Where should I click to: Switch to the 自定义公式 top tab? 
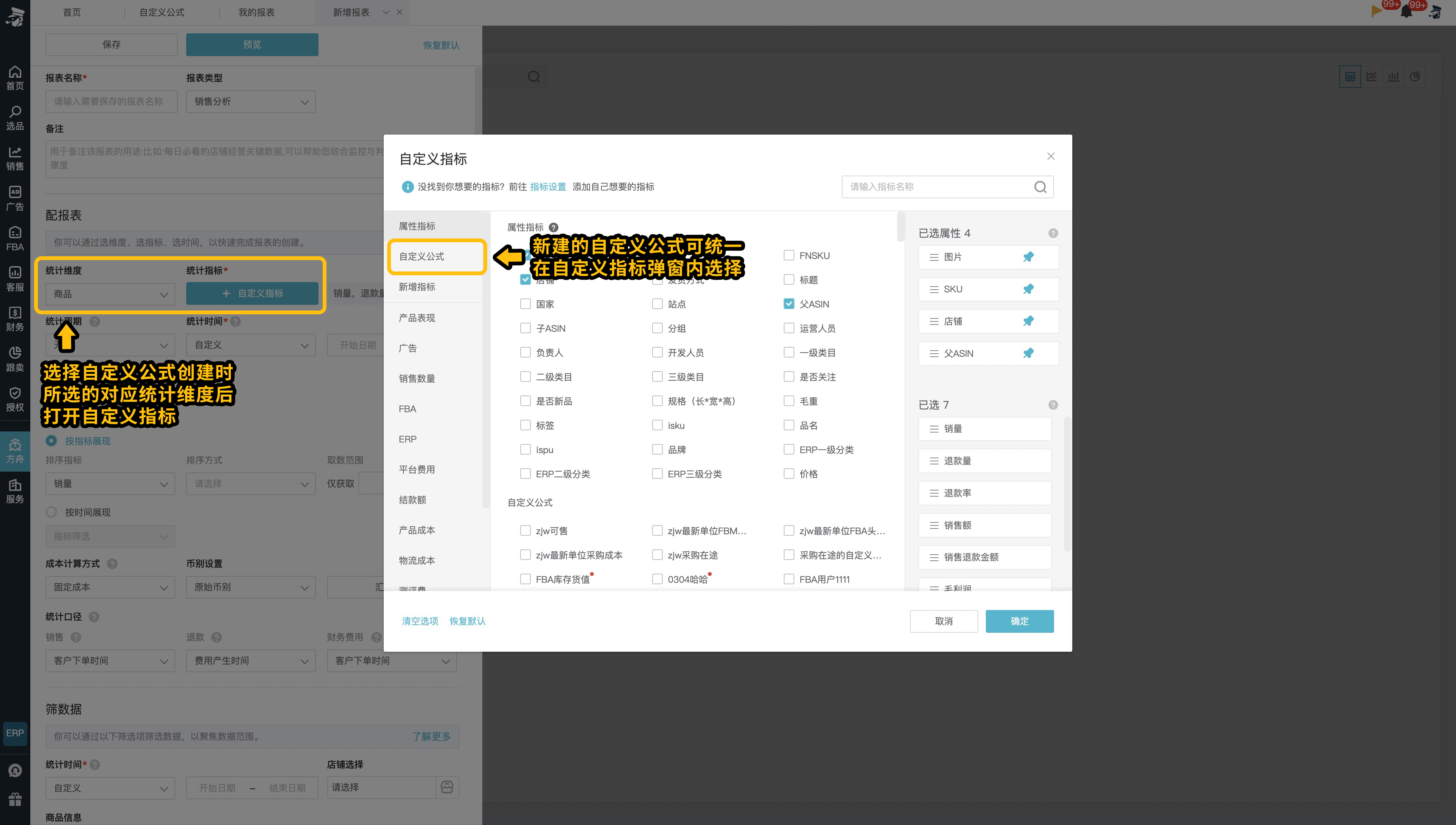tap(162, 12)
